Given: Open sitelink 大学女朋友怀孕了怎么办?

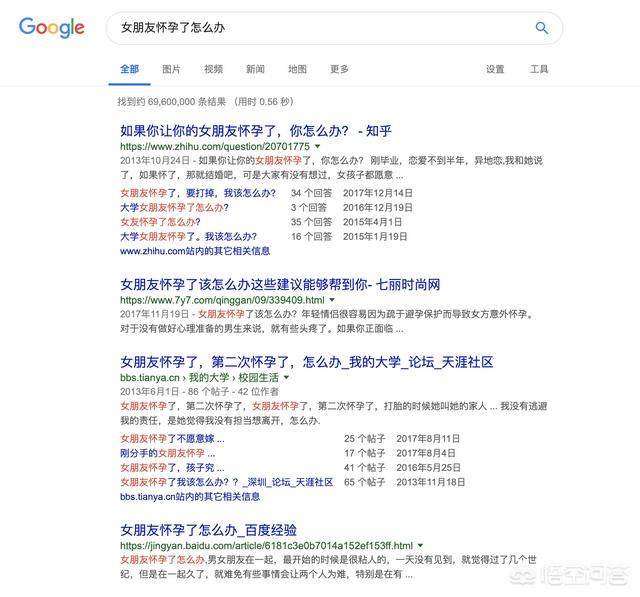Looking at the screenshot, I should 174,208.
